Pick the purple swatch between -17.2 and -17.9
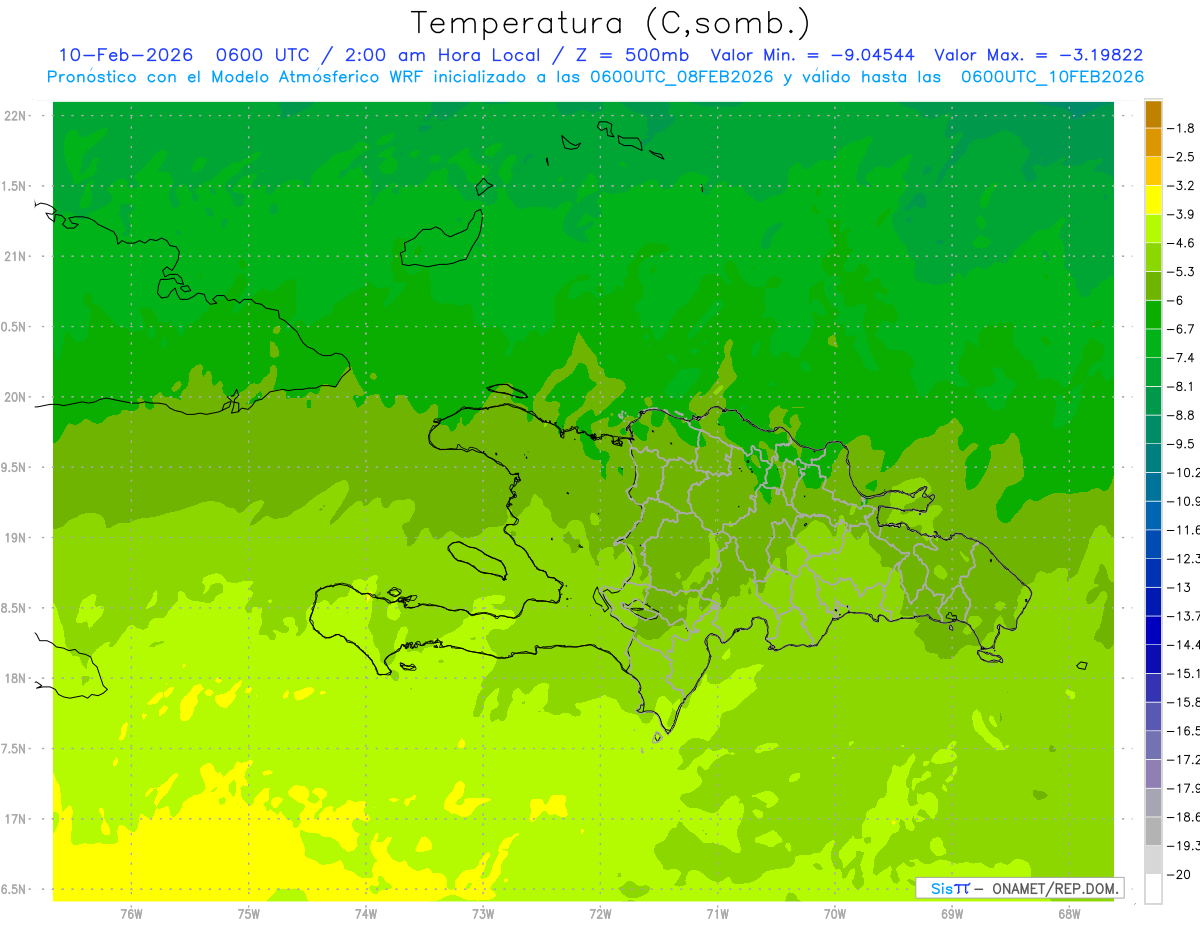Viewport: 1200px width, 927px height. click(x=1153, y=774)
